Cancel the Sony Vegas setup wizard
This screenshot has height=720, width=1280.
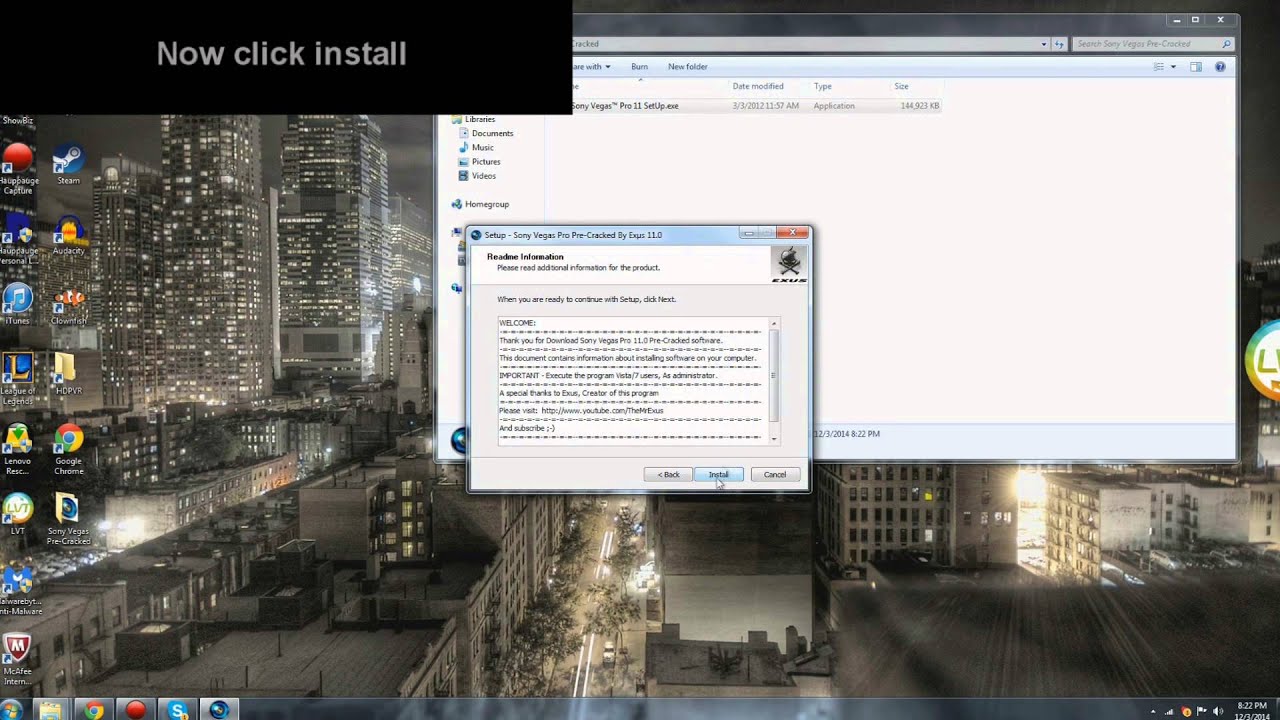(x=775, y=474)
